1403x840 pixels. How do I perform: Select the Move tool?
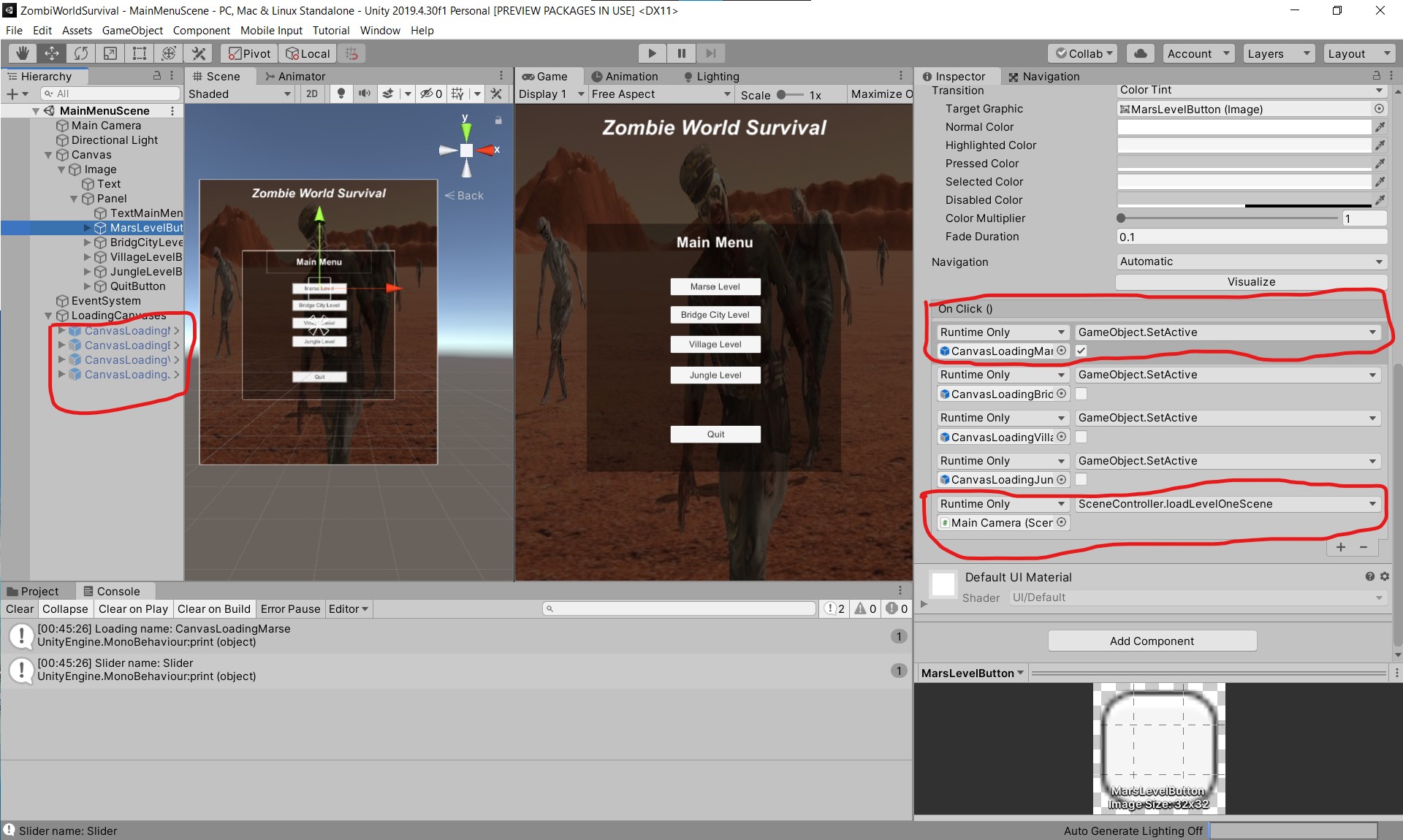pyautogui.click(x=52, y=53)
